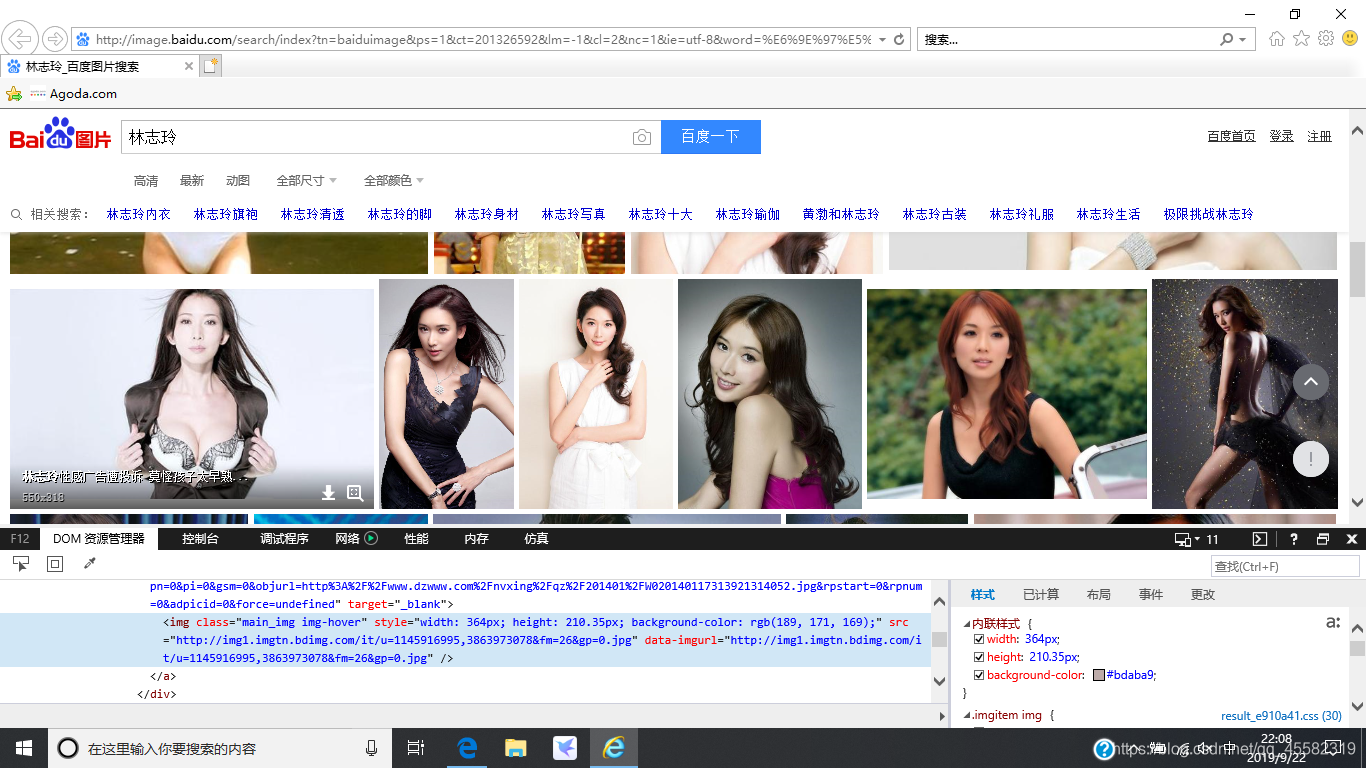The image size is (1366, 768).
Task: Switch to the 网络 tab
Action: 356,539
